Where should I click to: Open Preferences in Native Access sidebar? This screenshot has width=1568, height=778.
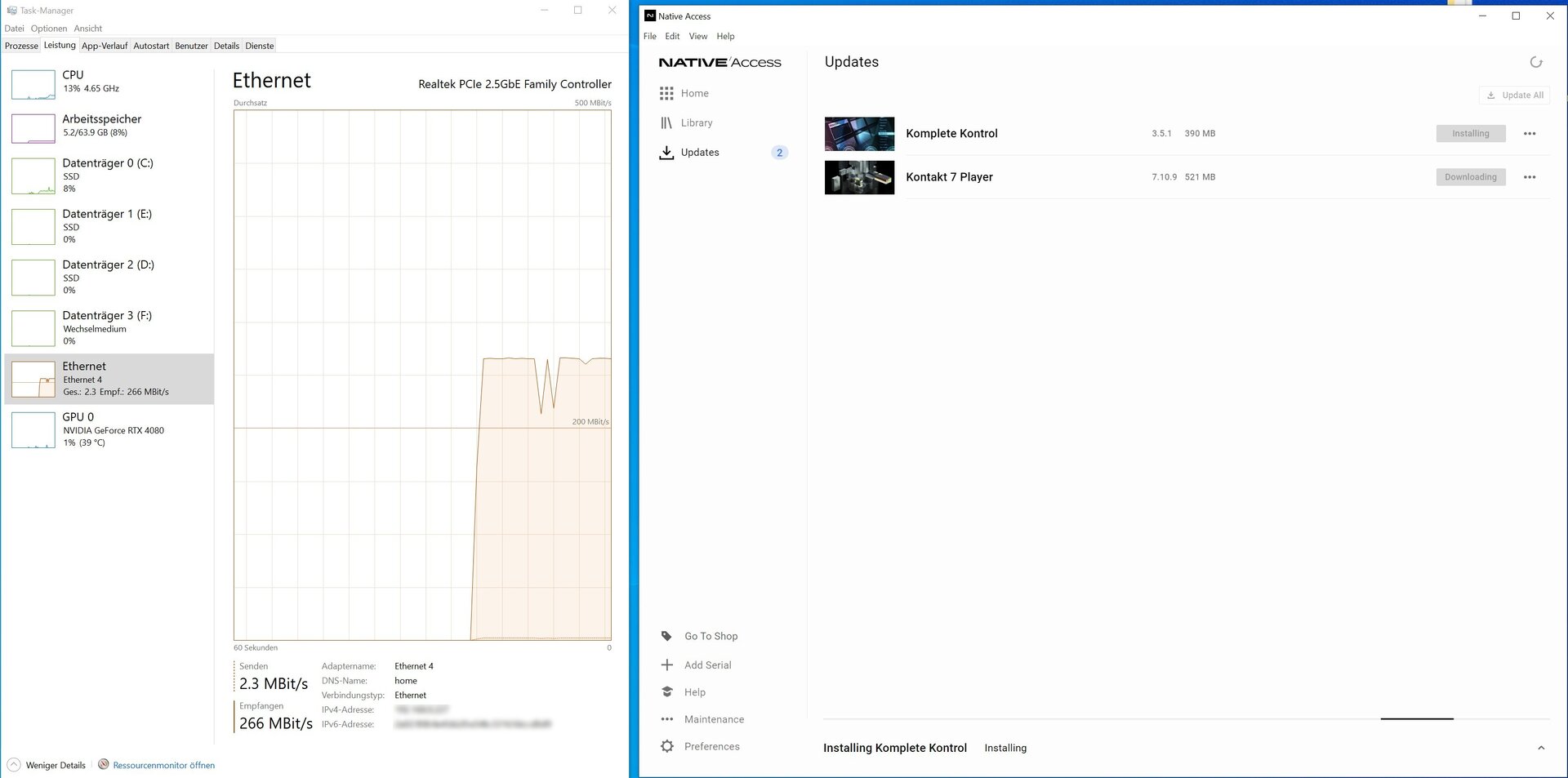click(711, 746)
